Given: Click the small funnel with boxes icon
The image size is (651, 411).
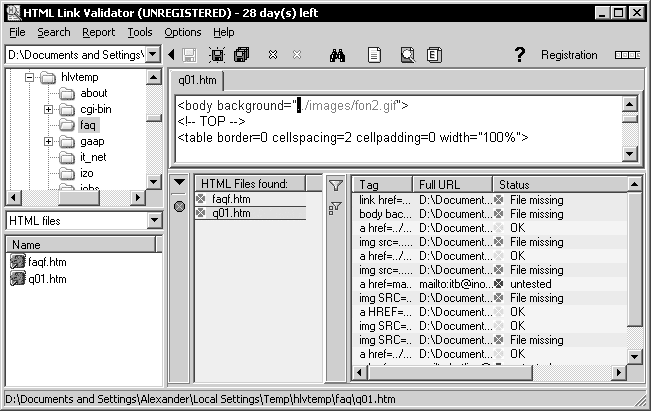Looking at the screenshot, I should [x=336, y=206].
